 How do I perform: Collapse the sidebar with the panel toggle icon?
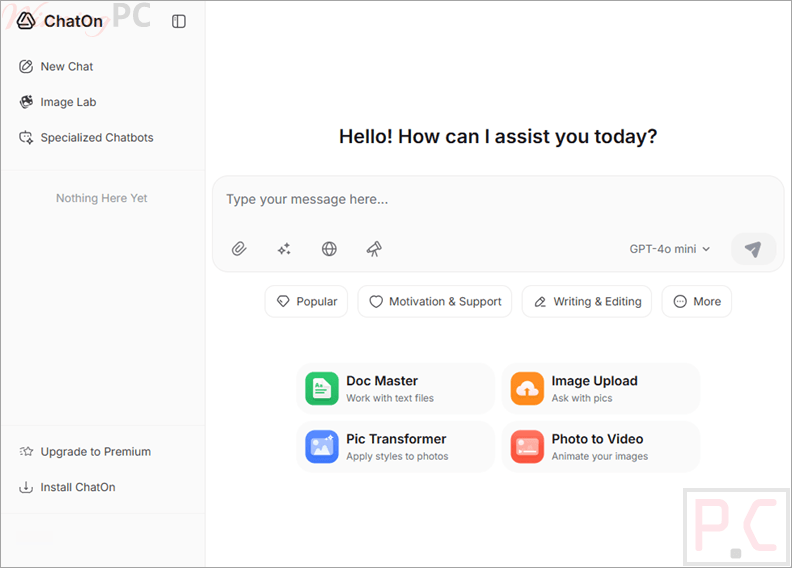[x=179, y=21]
